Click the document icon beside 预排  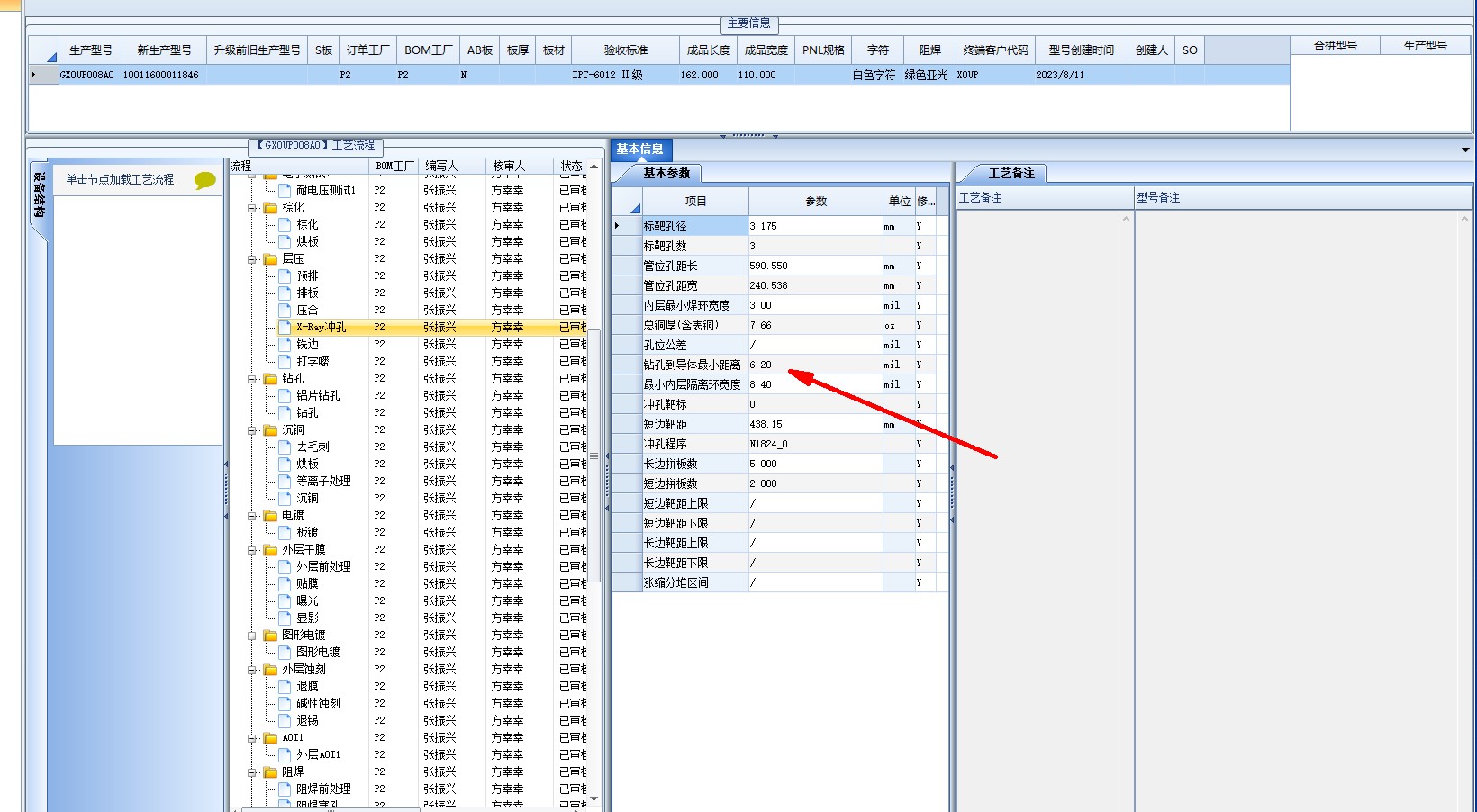coord(285,275)
